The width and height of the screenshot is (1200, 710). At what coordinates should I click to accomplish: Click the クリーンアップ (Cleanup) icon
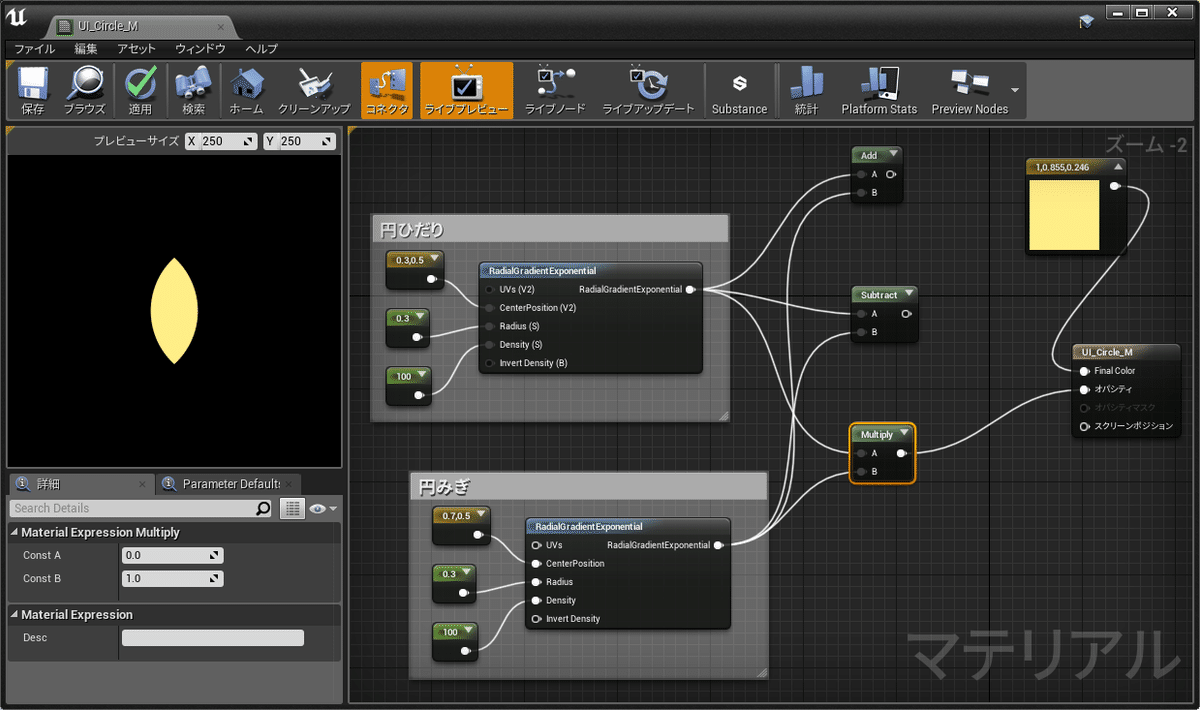pyautogui.click(x=314, y=90)
